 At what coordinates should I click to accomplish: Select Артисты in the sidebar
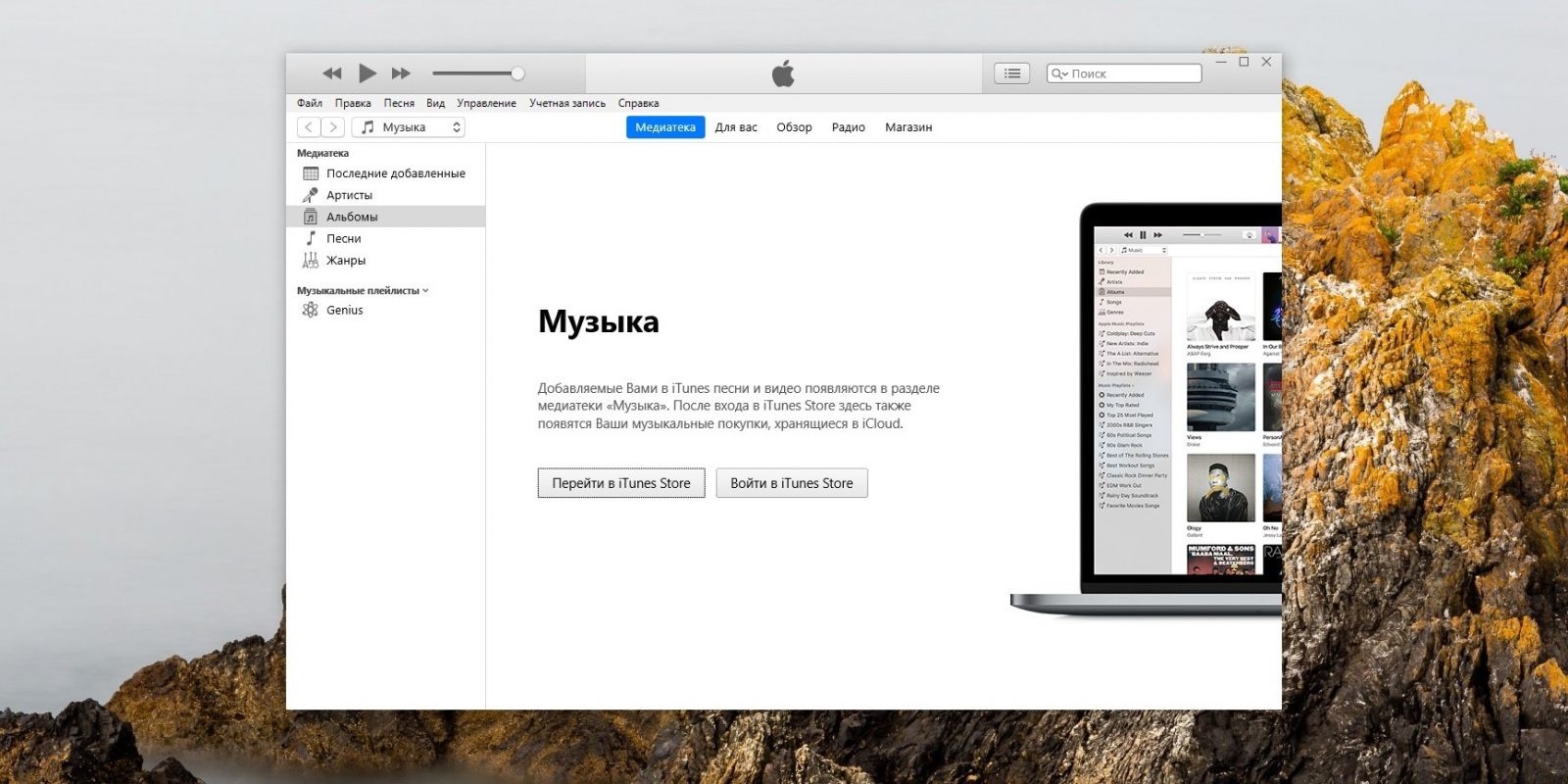[x=385, y=195]
